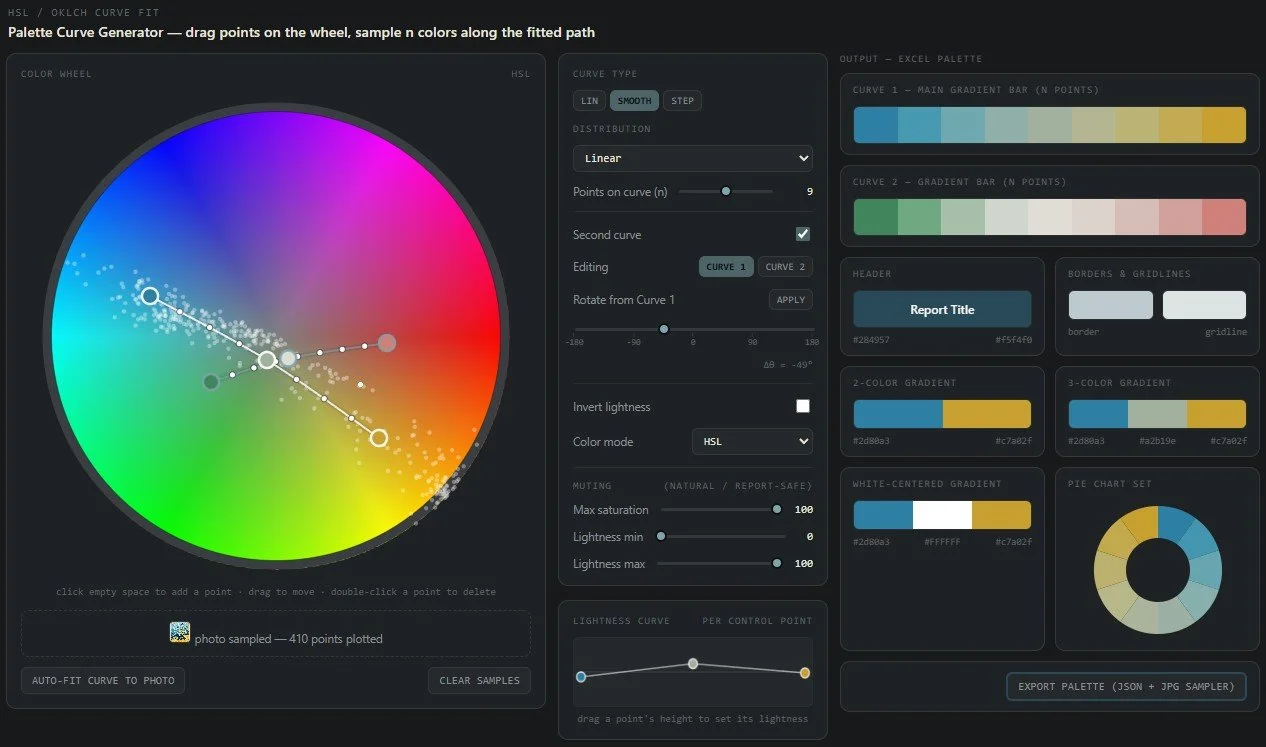
Task: Select the CURVE 1 editing tab
Action: click(x=726, y=267)
